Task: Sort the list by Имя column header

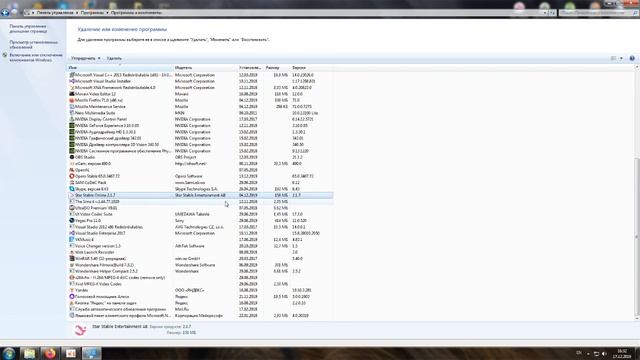Action: (120, 68)
